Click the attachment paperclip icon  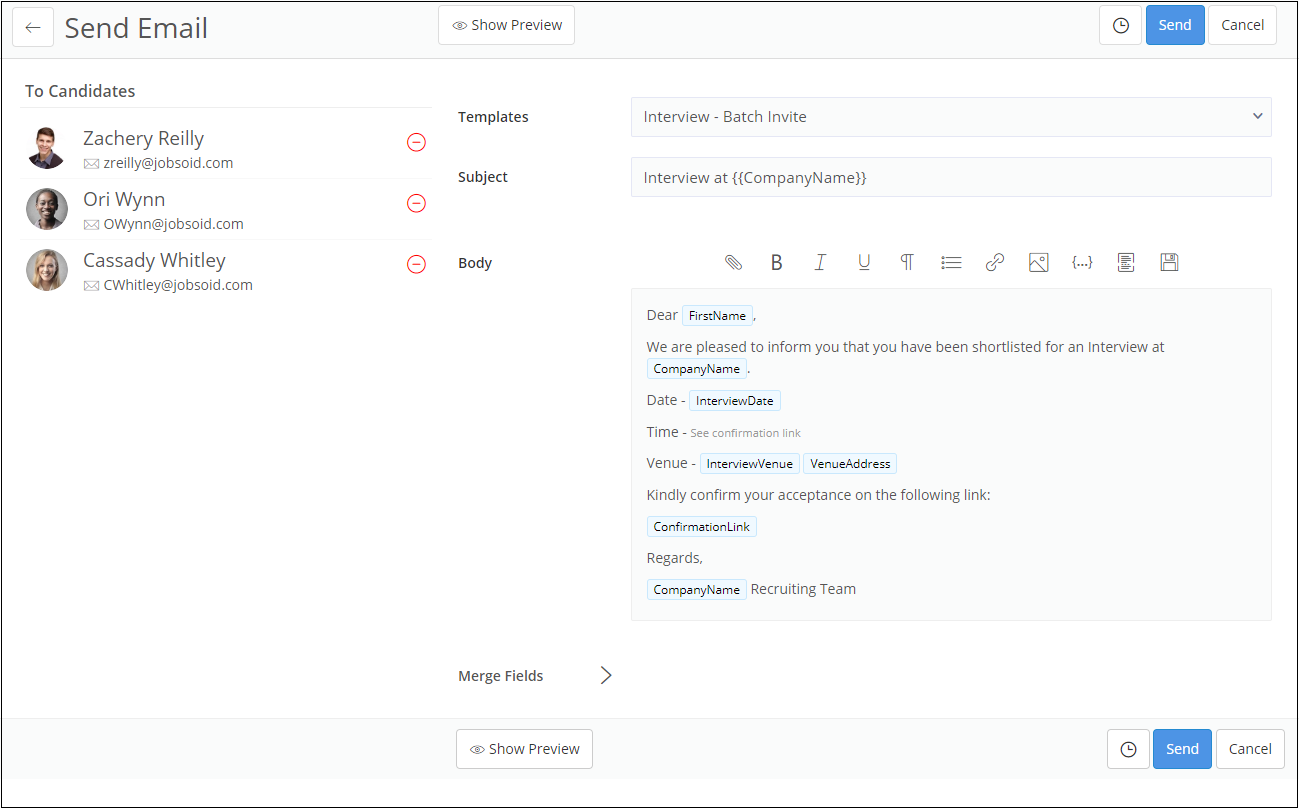pyautogui.click(x=733, y=262)
